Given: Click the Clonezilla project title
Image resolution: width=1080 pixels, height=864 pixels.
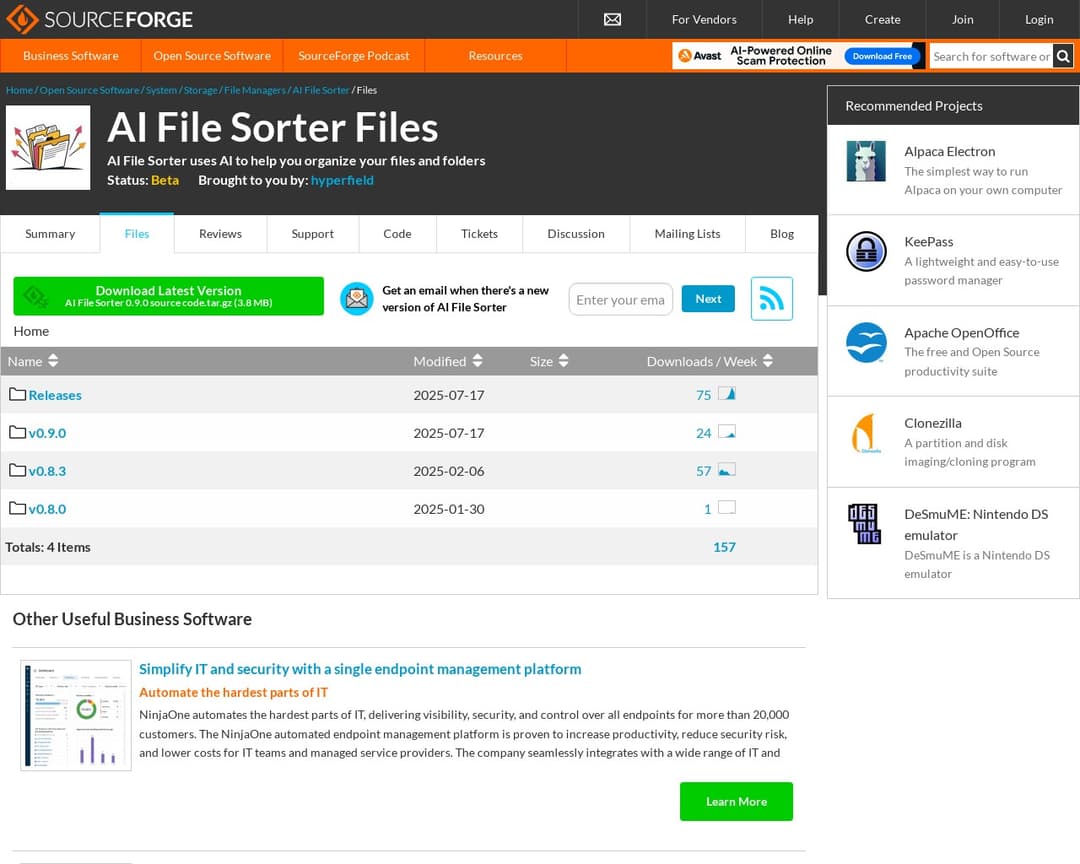Looking at the screenshot, I should pos(933,423).
